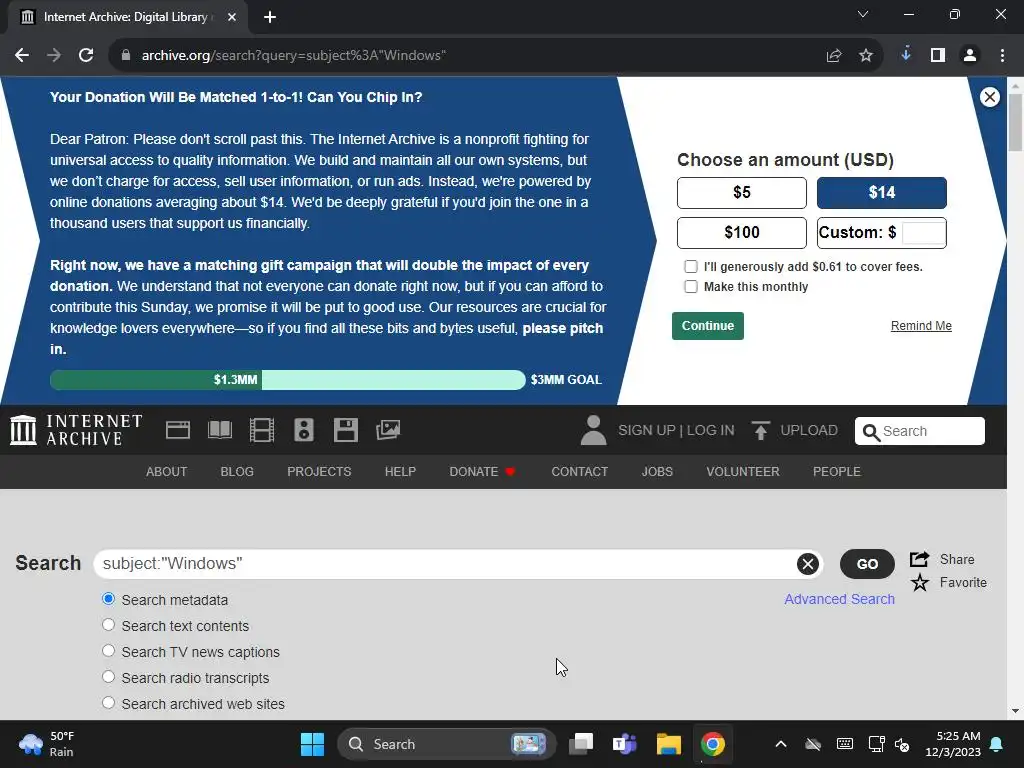Image resolution: width=1024 pixels, height=768 pixels.
Task: Open the Images icon
Action: click(388, 430)
